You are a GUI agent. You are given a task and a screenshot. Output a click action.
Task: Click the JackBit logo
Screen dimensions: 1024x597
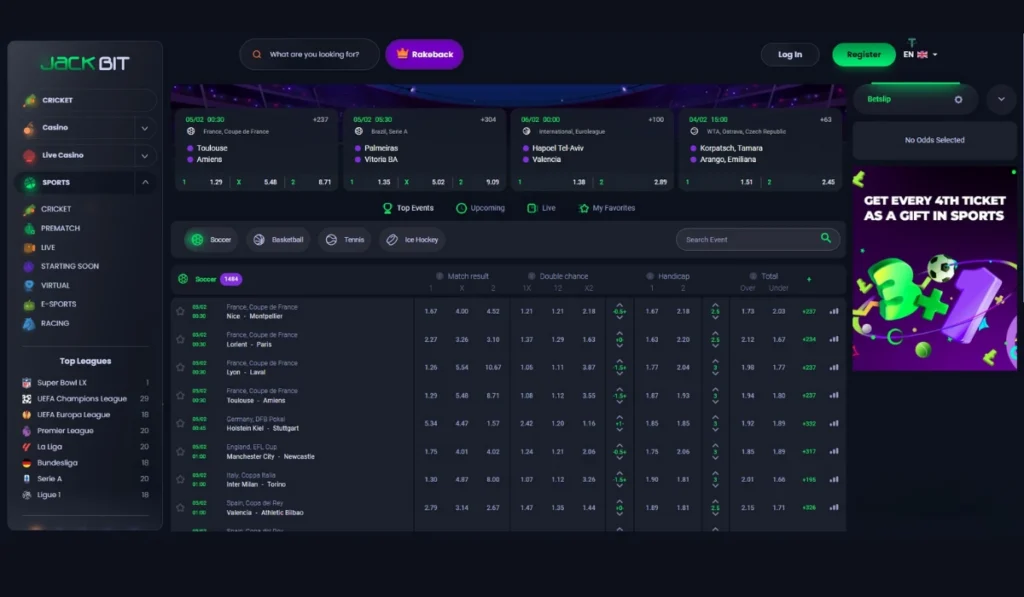pos(85,63)
